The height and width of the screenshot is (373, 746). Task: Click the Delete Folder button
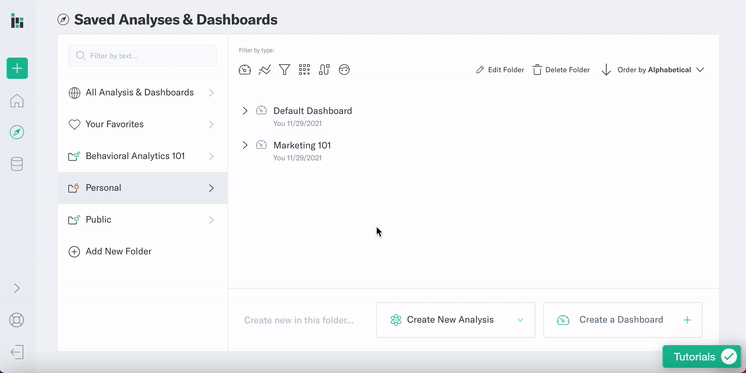561,70
